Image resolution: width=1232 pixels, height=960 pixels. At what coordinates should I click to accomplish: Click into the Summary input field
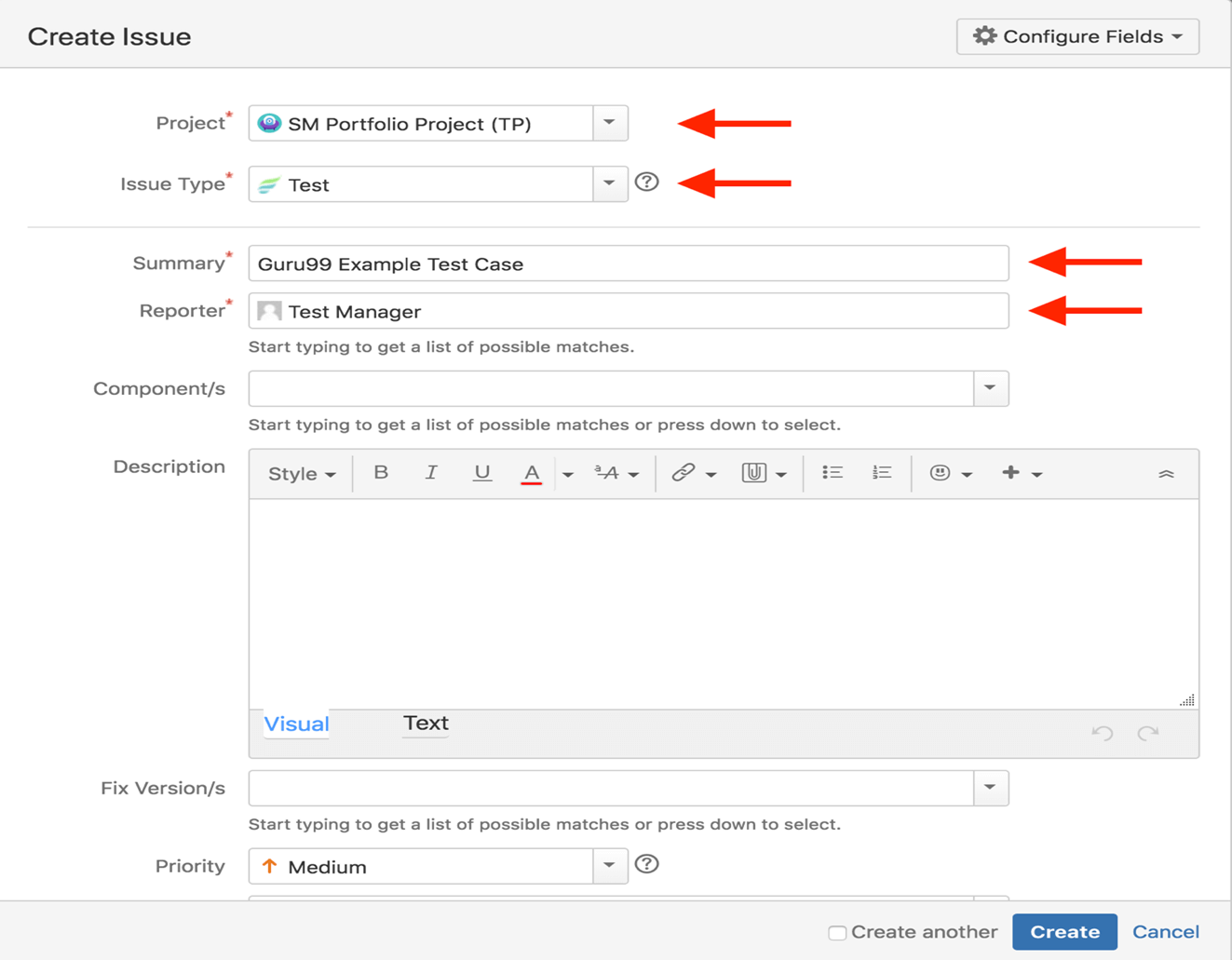click(628, 264)
